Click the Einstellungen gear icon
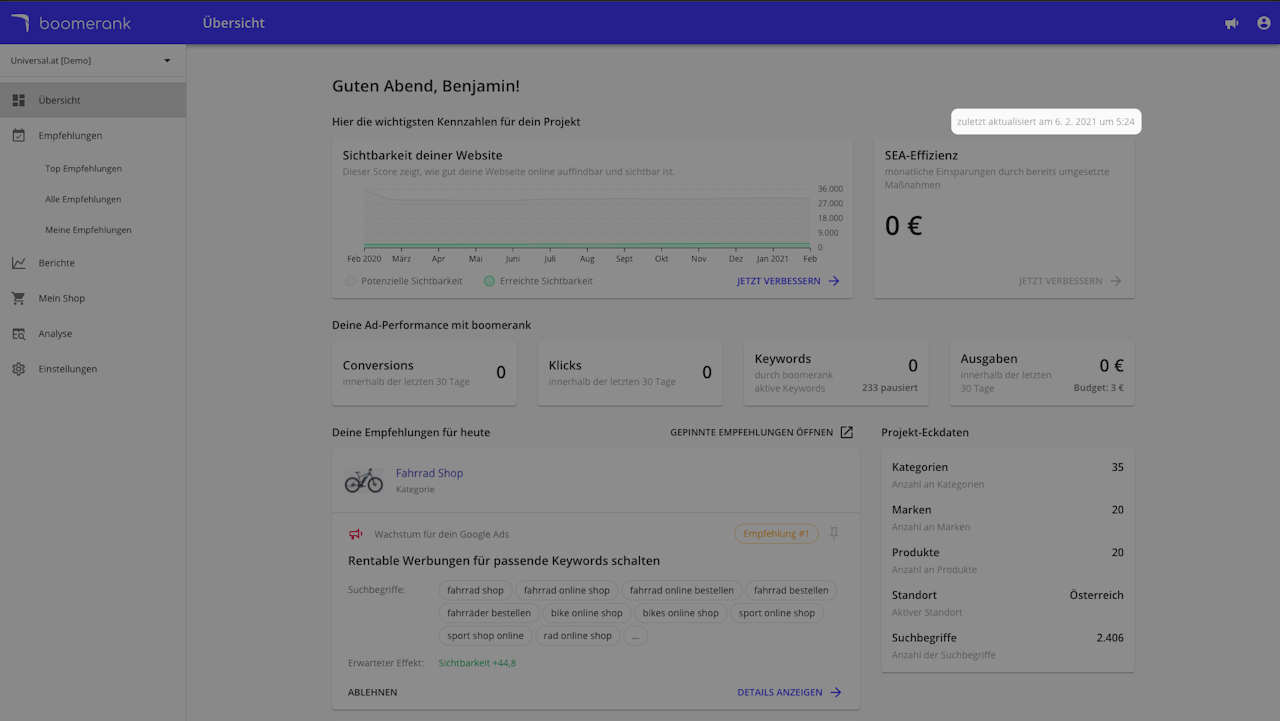1280x721 pixels. 19,369
